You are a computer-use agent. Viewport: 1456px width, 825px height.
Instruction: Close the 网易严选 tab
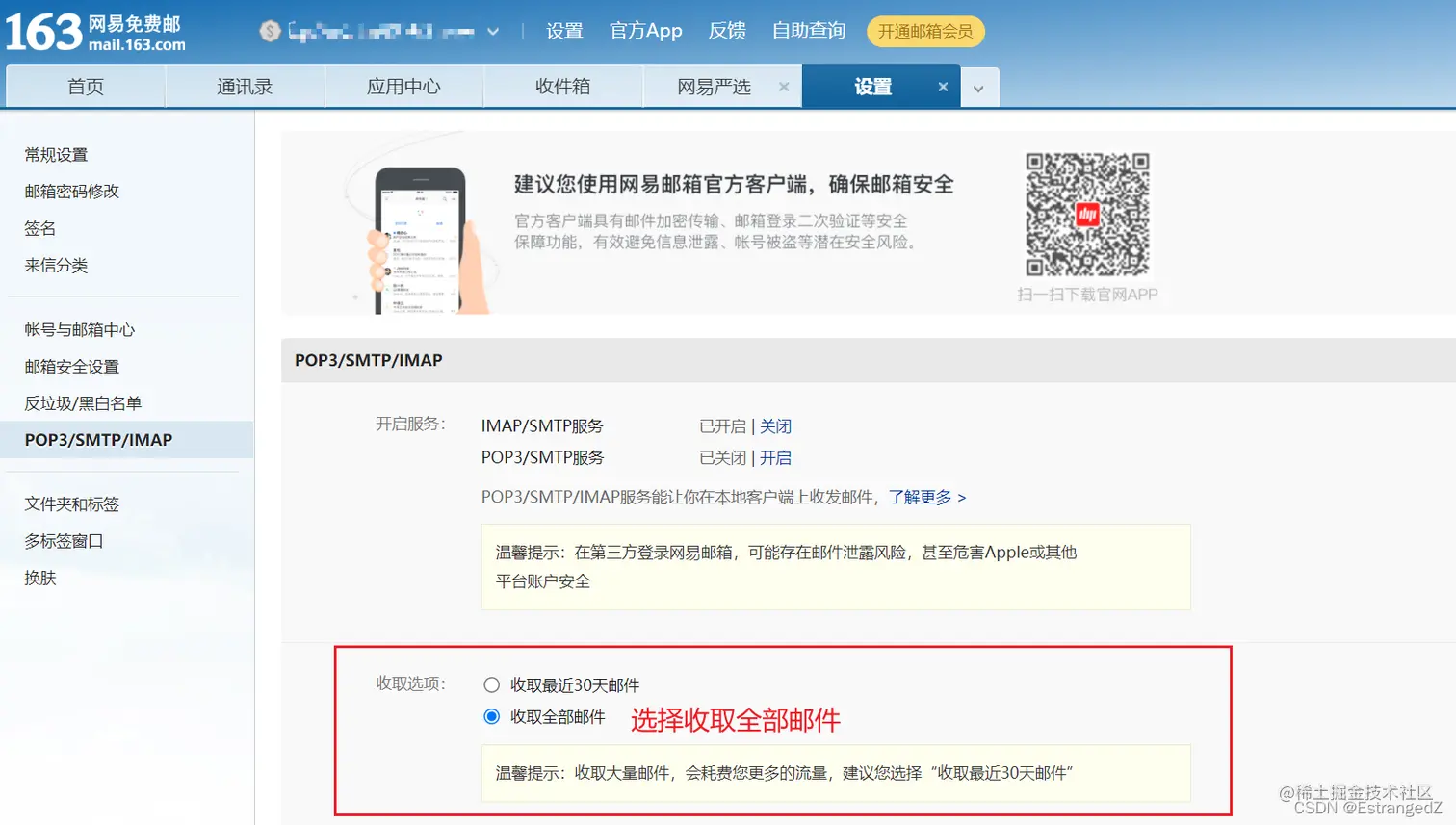point(785,86)
